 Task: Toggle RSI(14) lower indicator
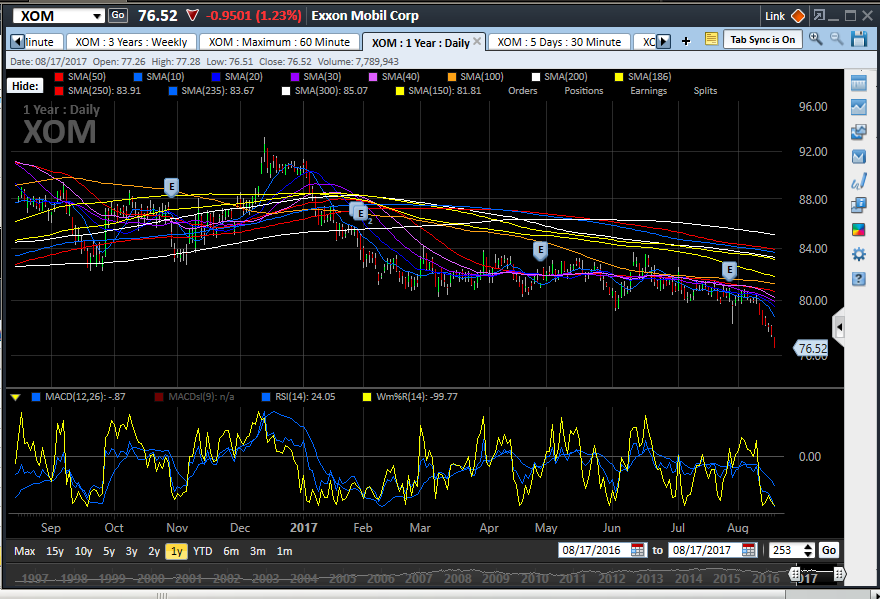[x=267, y=397]
